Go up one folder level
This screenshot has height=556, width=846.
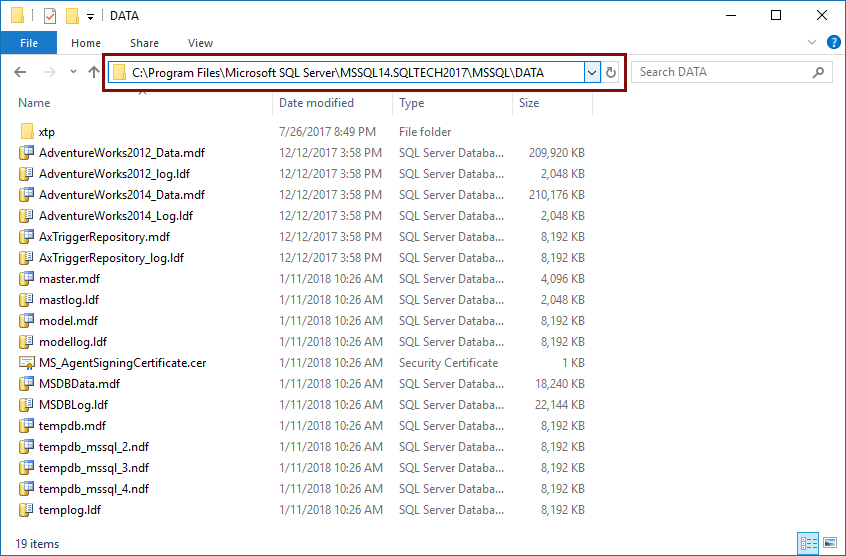tap(94, 72)
